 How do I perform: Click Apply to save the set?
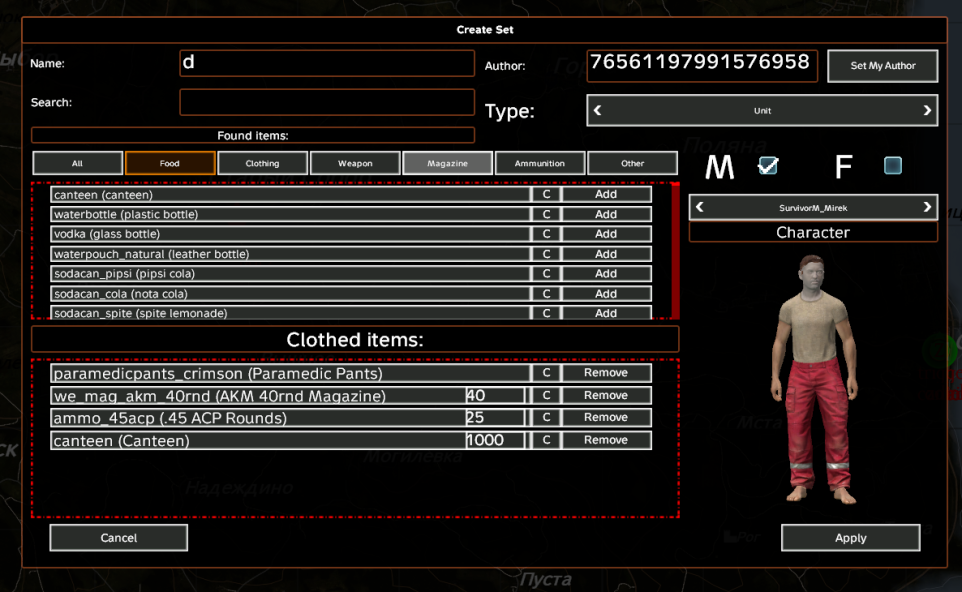tap(850, 538)
